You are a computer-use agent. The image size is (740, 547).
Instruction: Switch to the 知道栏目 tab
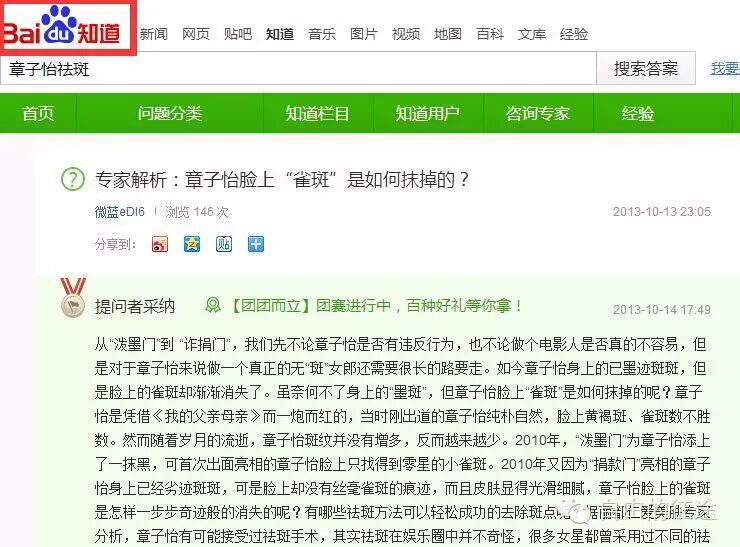(318, 113)
